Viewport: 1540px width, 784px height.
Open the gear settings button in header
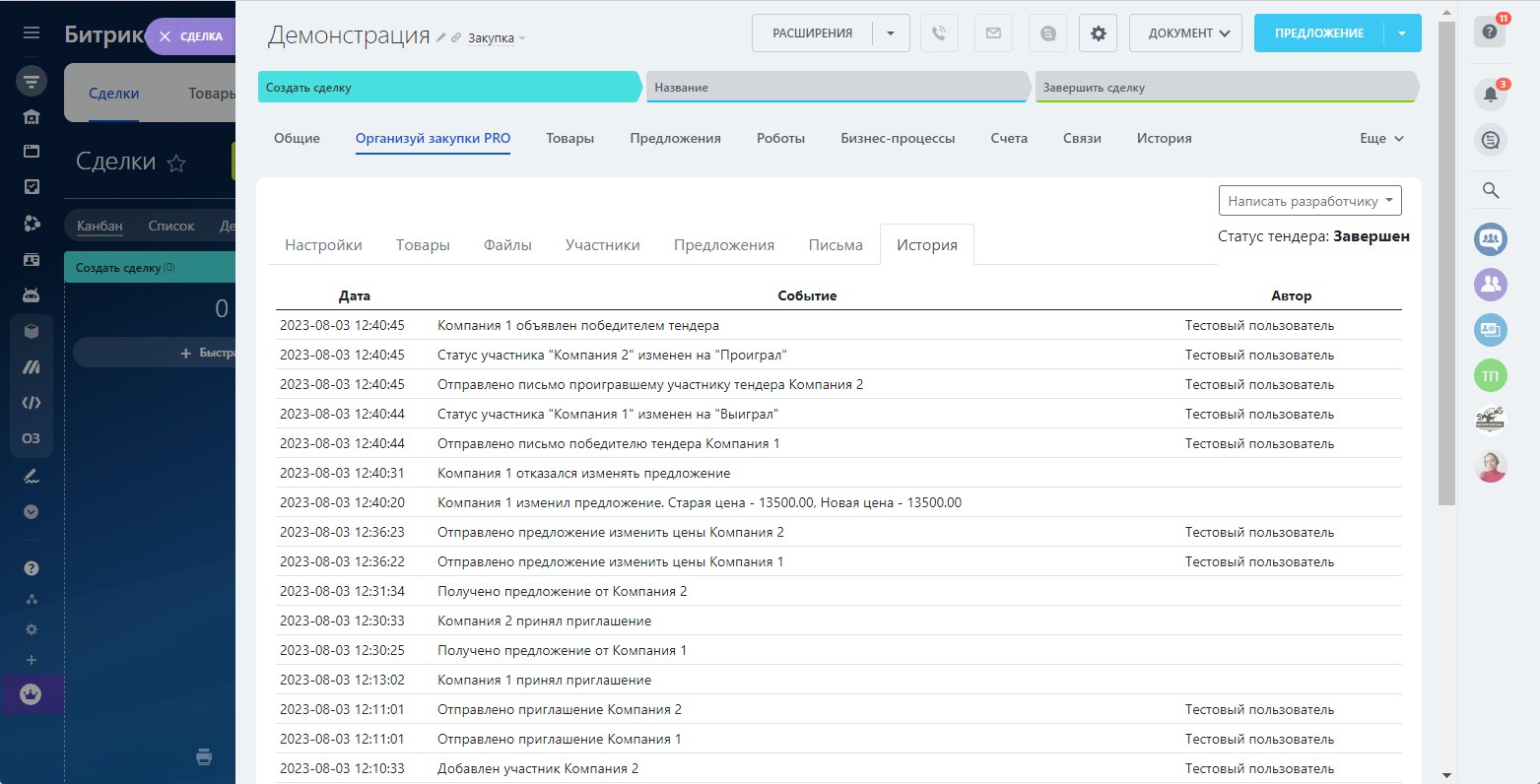point(1098,33)
